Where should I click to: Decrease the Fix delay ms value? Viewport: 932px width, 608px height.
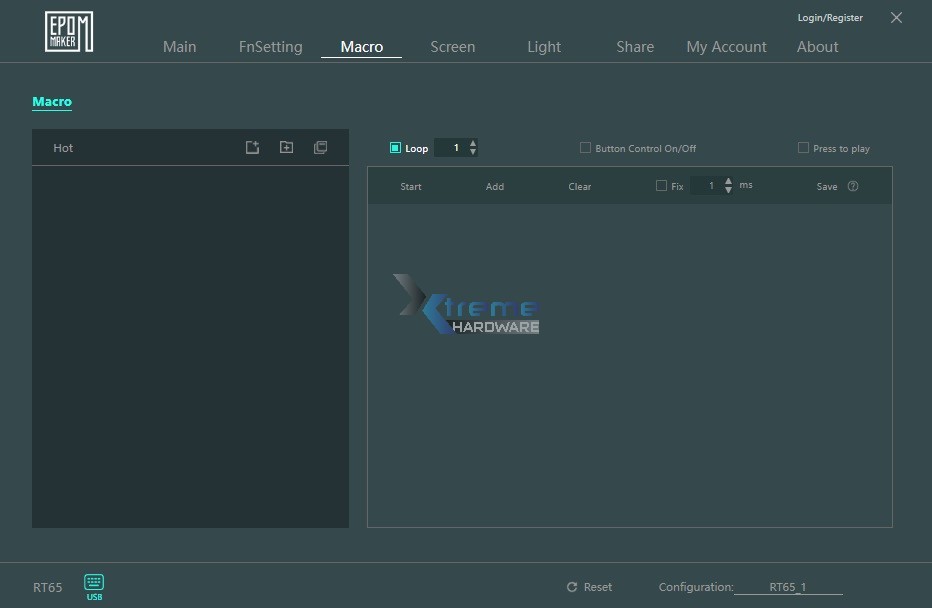pyautogui.click(x=727, y=190)
